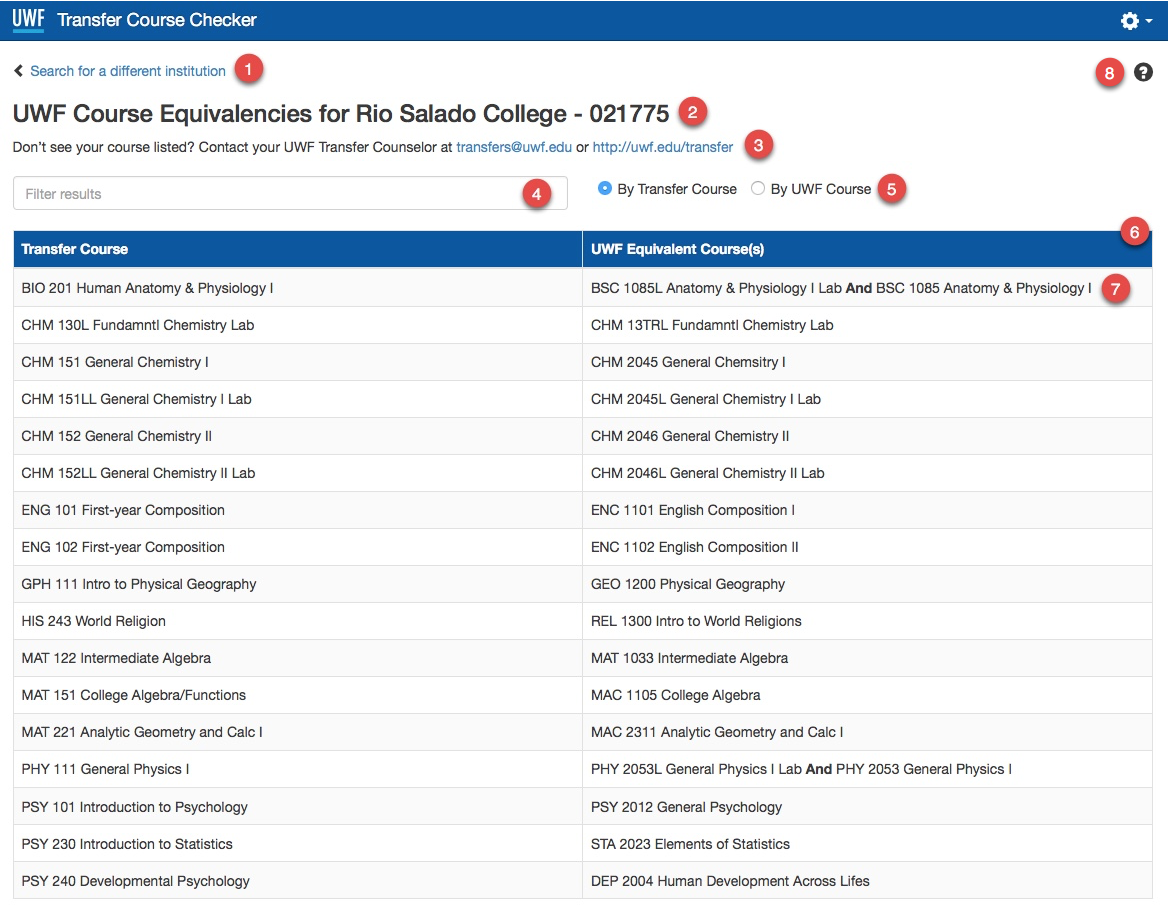Select PHY 111 General Physics I
This screenshot has height=912, width=1169.
(105, 770)
